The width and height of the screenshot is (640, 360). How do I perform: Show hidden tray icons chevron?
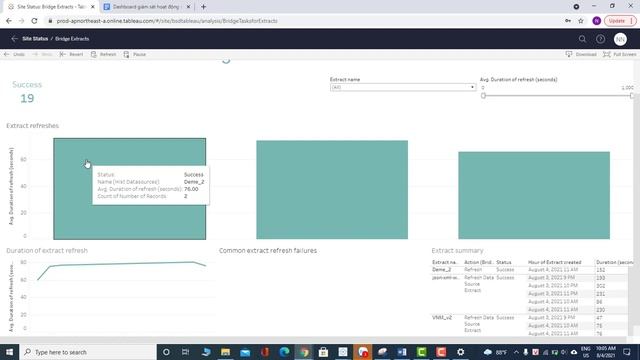click(x=516, y=352)
